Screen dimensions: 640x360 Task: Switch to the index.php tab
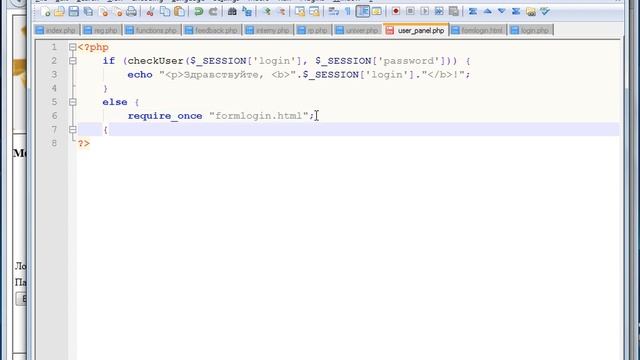pos(56,30)
